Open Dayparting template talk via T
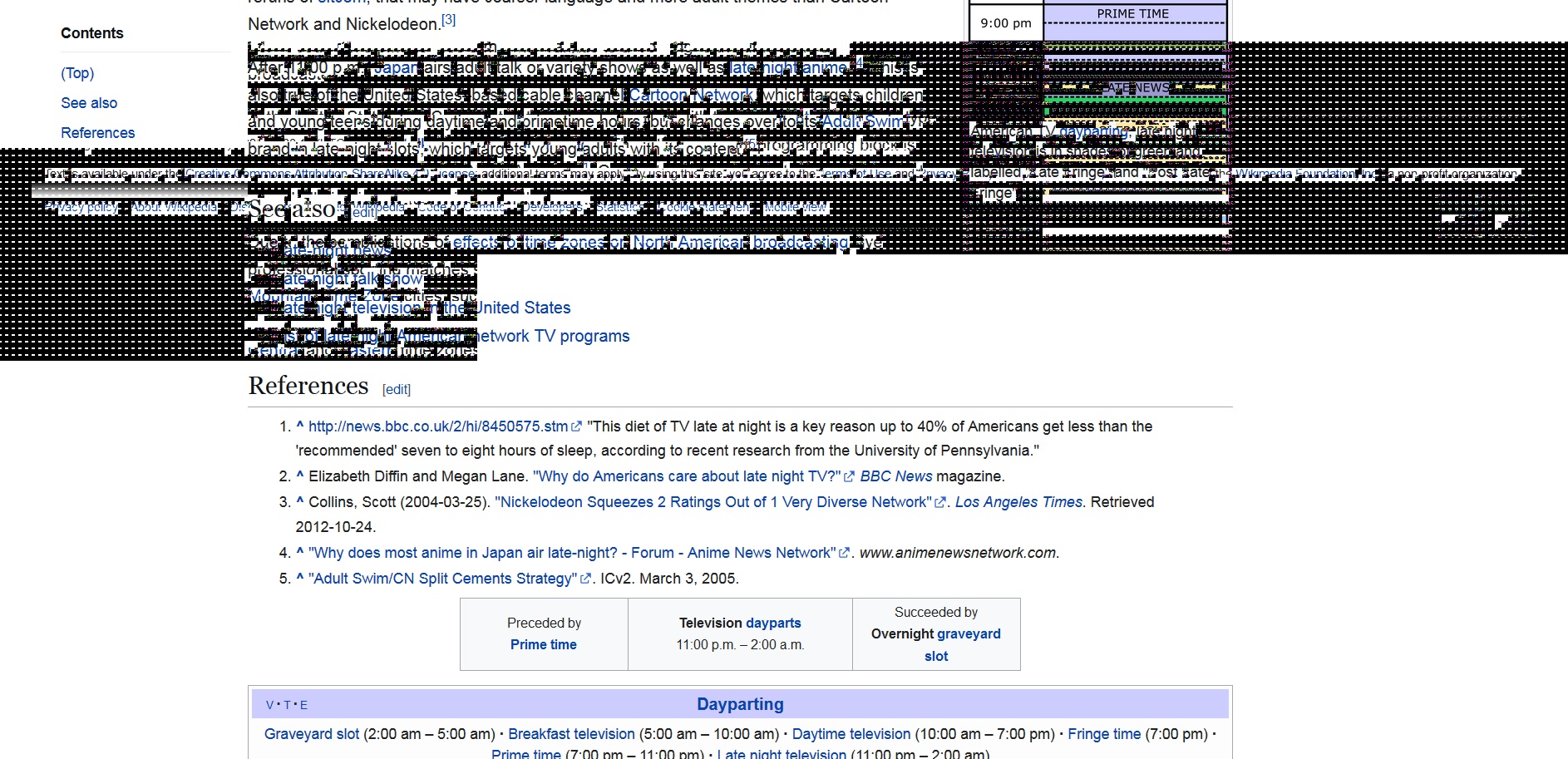This screenshot has width=1568, height=759. coord(287,705)
